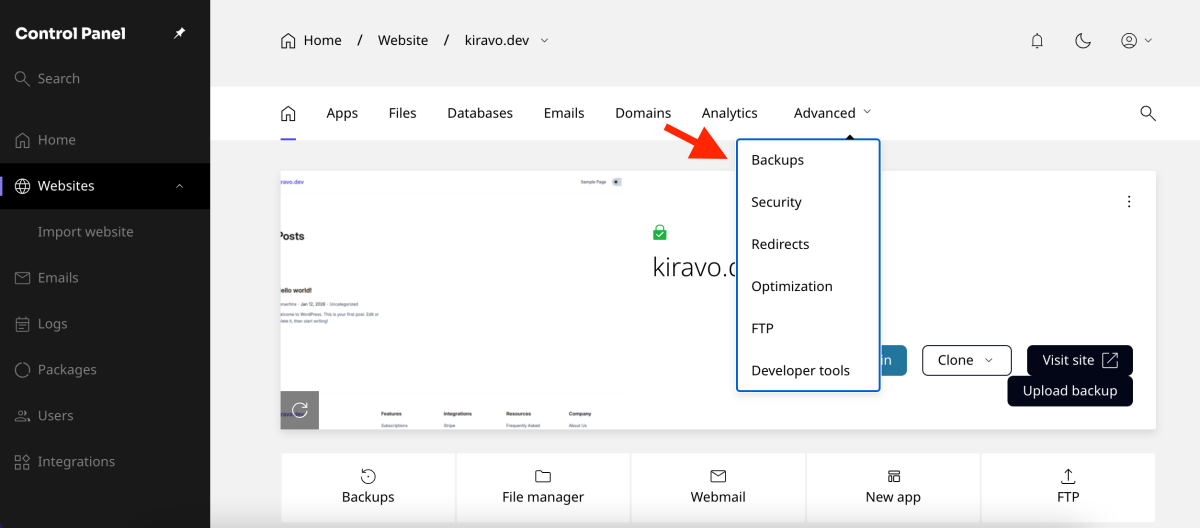The height and width of the screenshot is (528, 1200).
Task: Expand the kiravo.dev breadcrumb dropdown
Action: (x=544, y=41)
